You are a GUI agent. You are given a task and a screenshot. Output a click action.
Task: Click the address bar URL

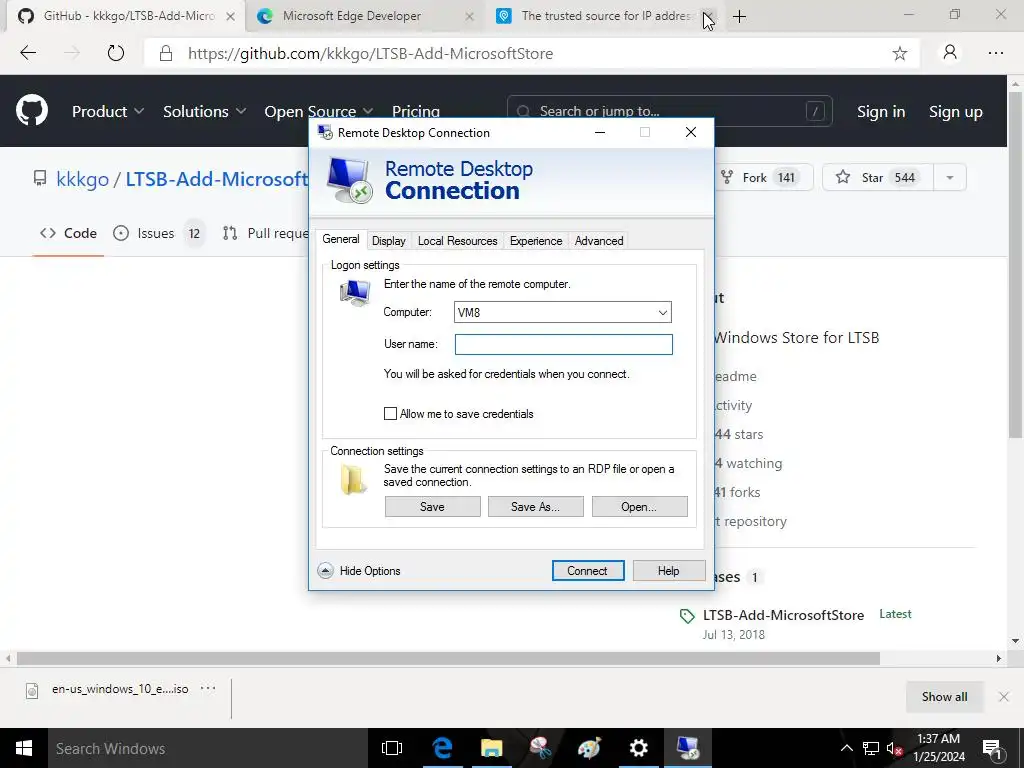pyautogui.click(x=370, y=54)
